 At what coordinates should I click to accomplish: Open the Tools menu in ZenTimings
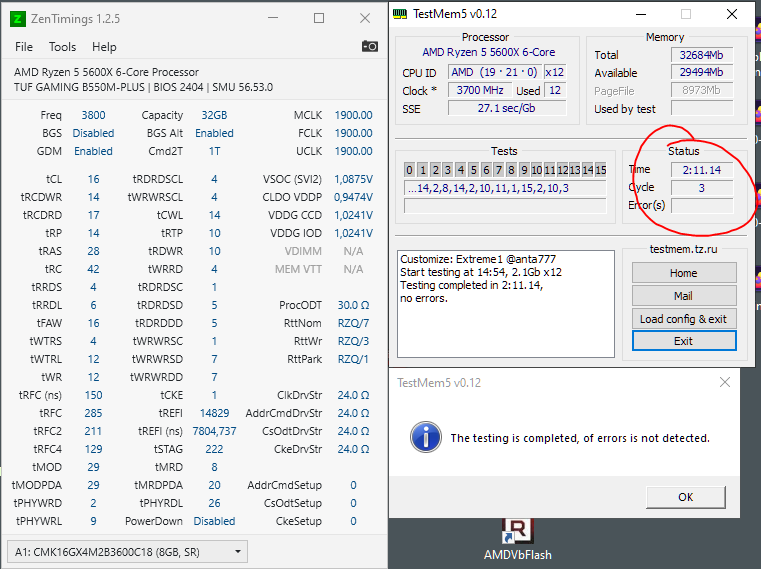(63, 47)
